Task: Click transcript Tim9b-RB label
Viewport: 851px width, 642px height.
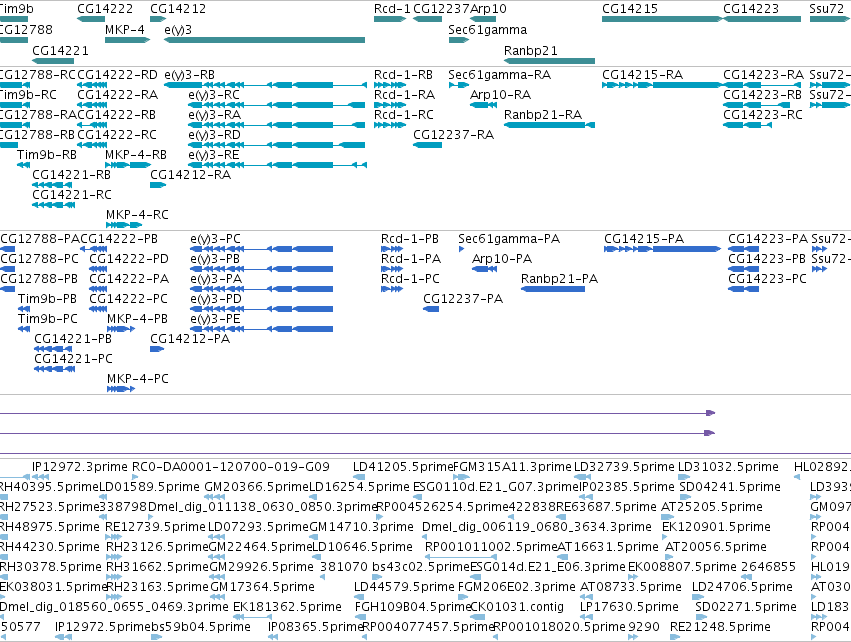Action: 47,155
